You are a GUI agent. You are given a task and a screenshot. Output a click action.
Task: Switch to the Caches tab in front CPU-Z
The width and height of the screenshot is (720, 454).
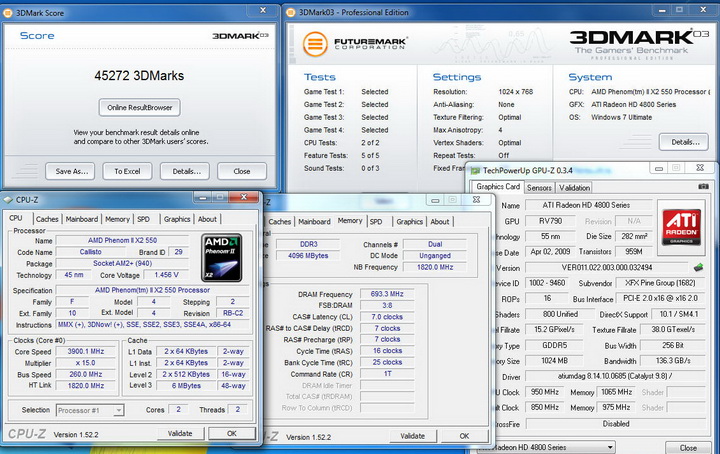pos(47,219)
